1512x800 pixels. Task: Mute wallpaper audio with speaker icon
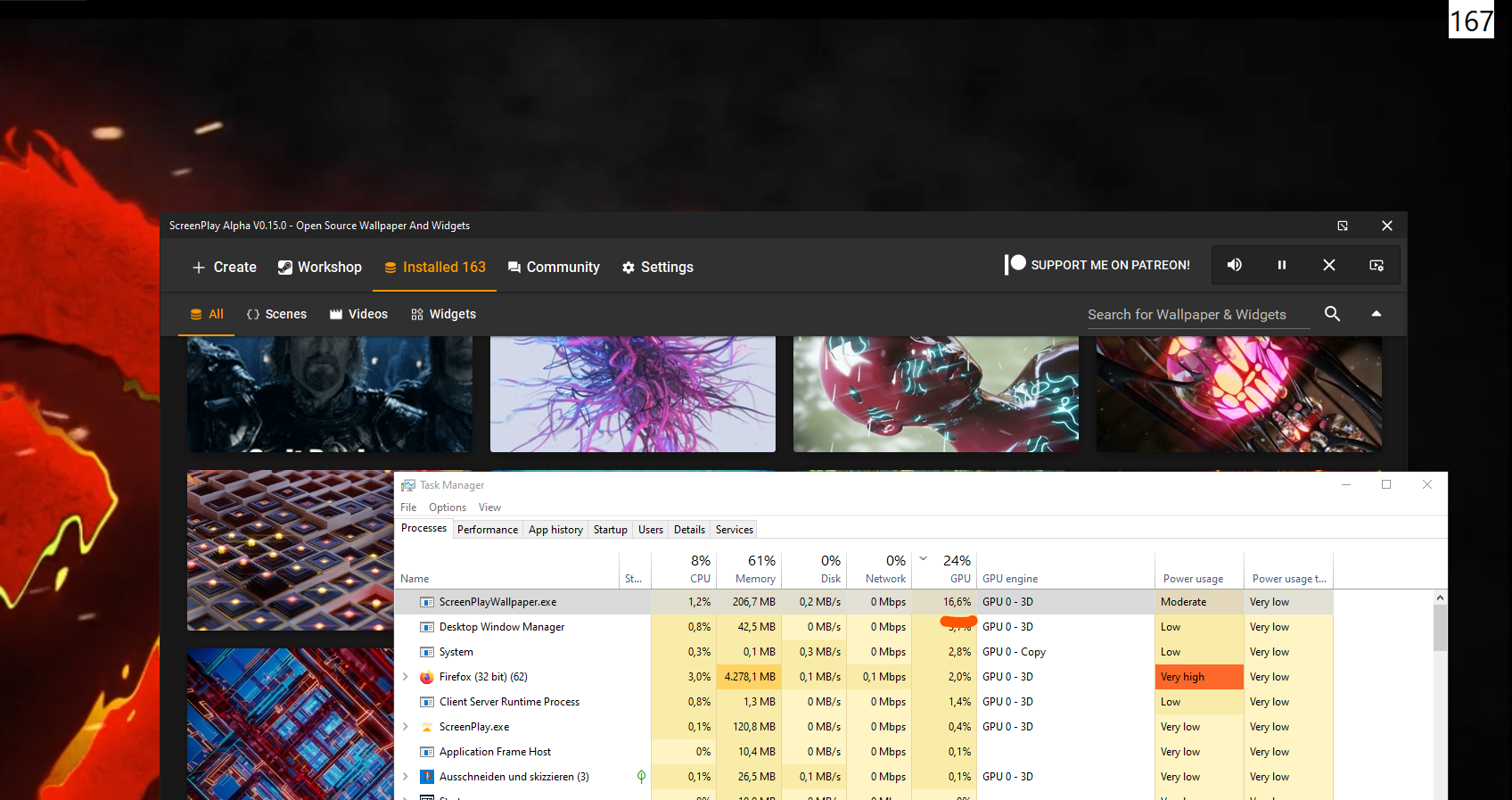coord(1235,265)
